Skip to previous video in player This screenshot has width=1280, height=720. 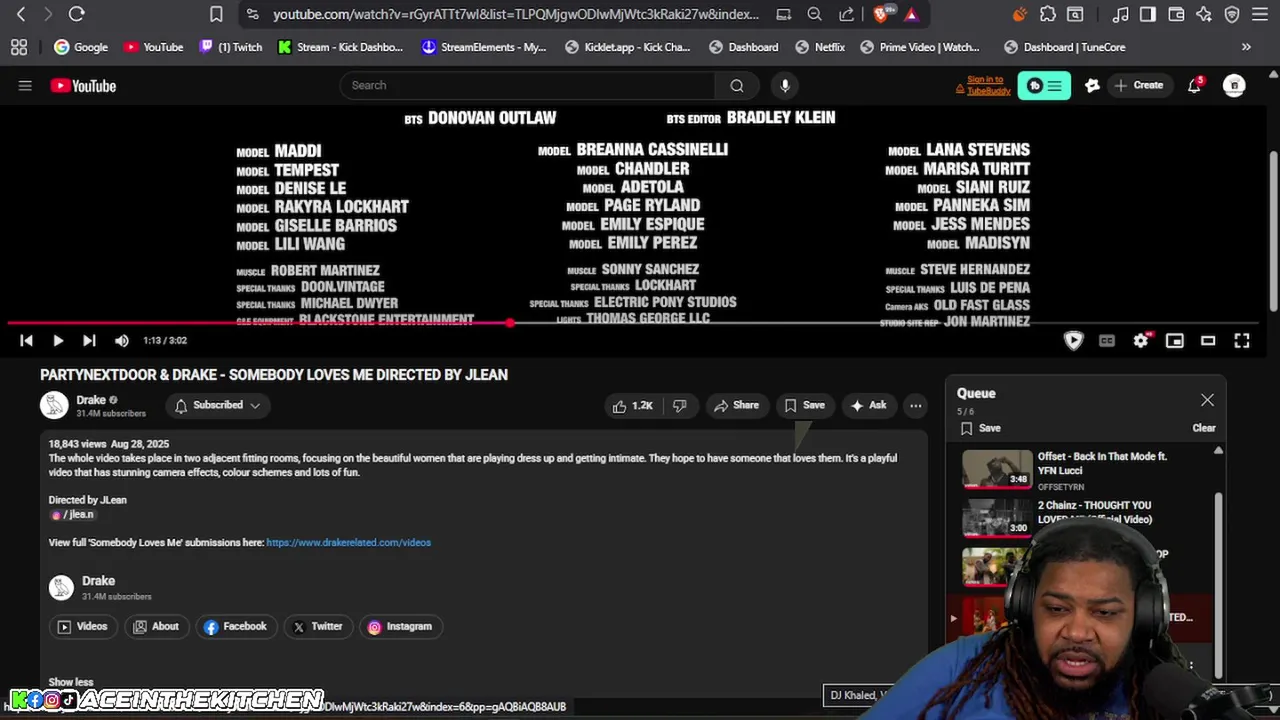26,341
